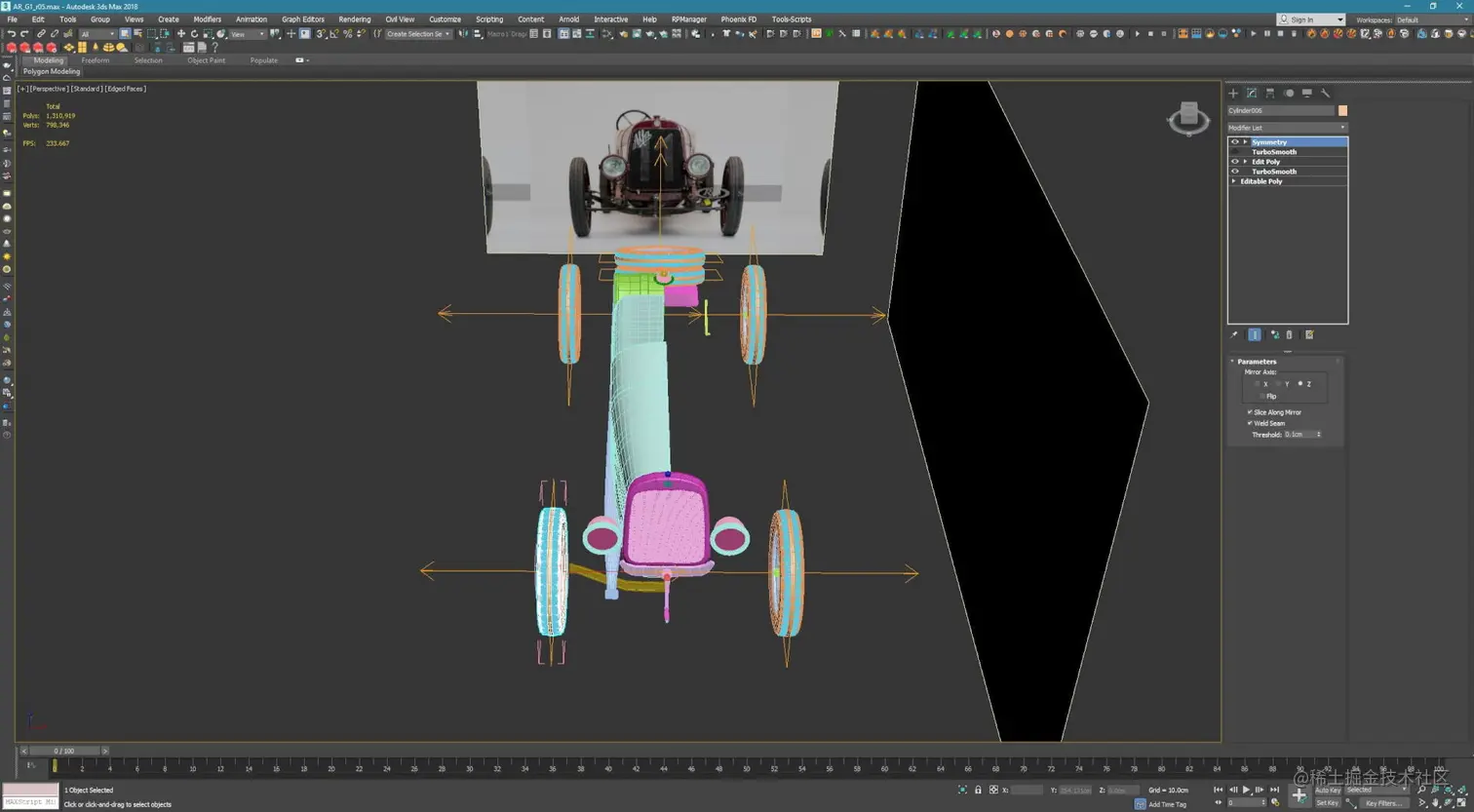
Task: Open the Create tab in command panel
Action: click(1233, 94)
